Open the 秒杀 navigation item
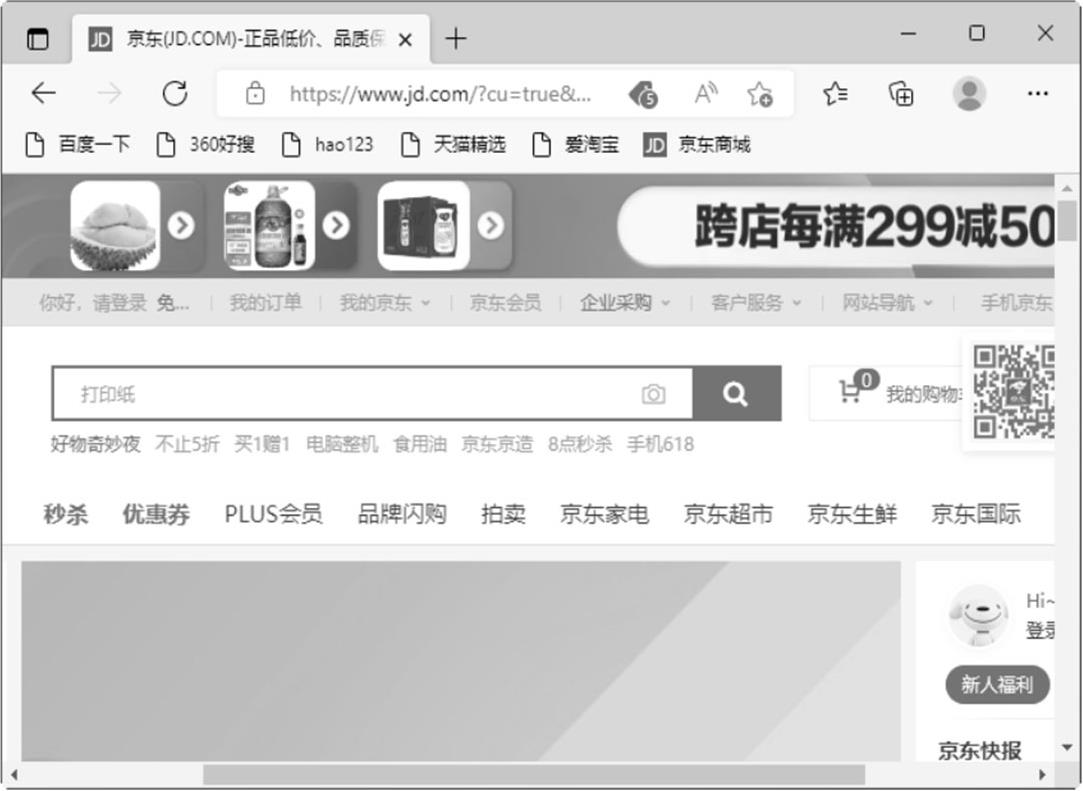This screenshot has width=1083, height=791. pos(66,514)
